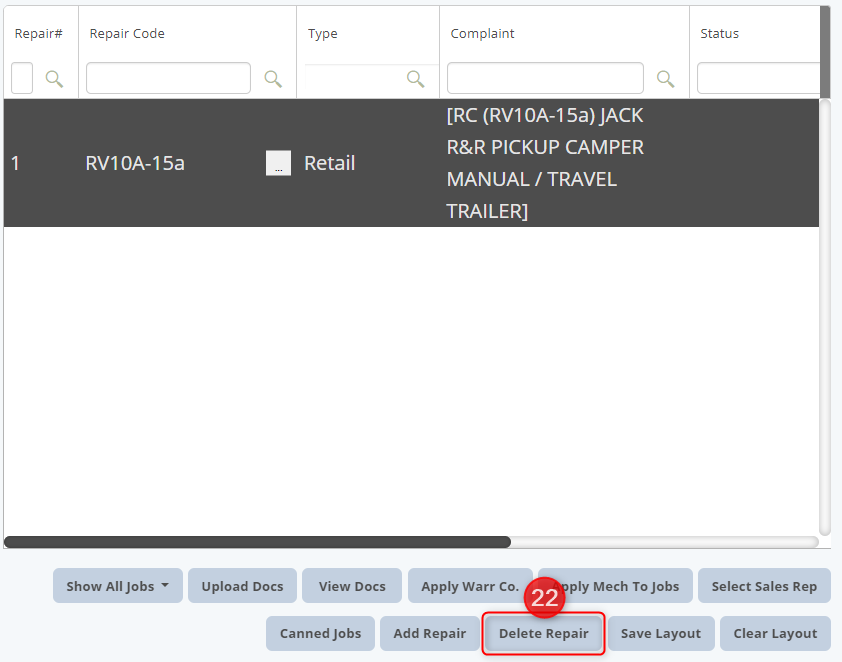Screen dimensions: 842x662
Task: Click the Repair# column search magnifier icon
Action: [54, 79]
